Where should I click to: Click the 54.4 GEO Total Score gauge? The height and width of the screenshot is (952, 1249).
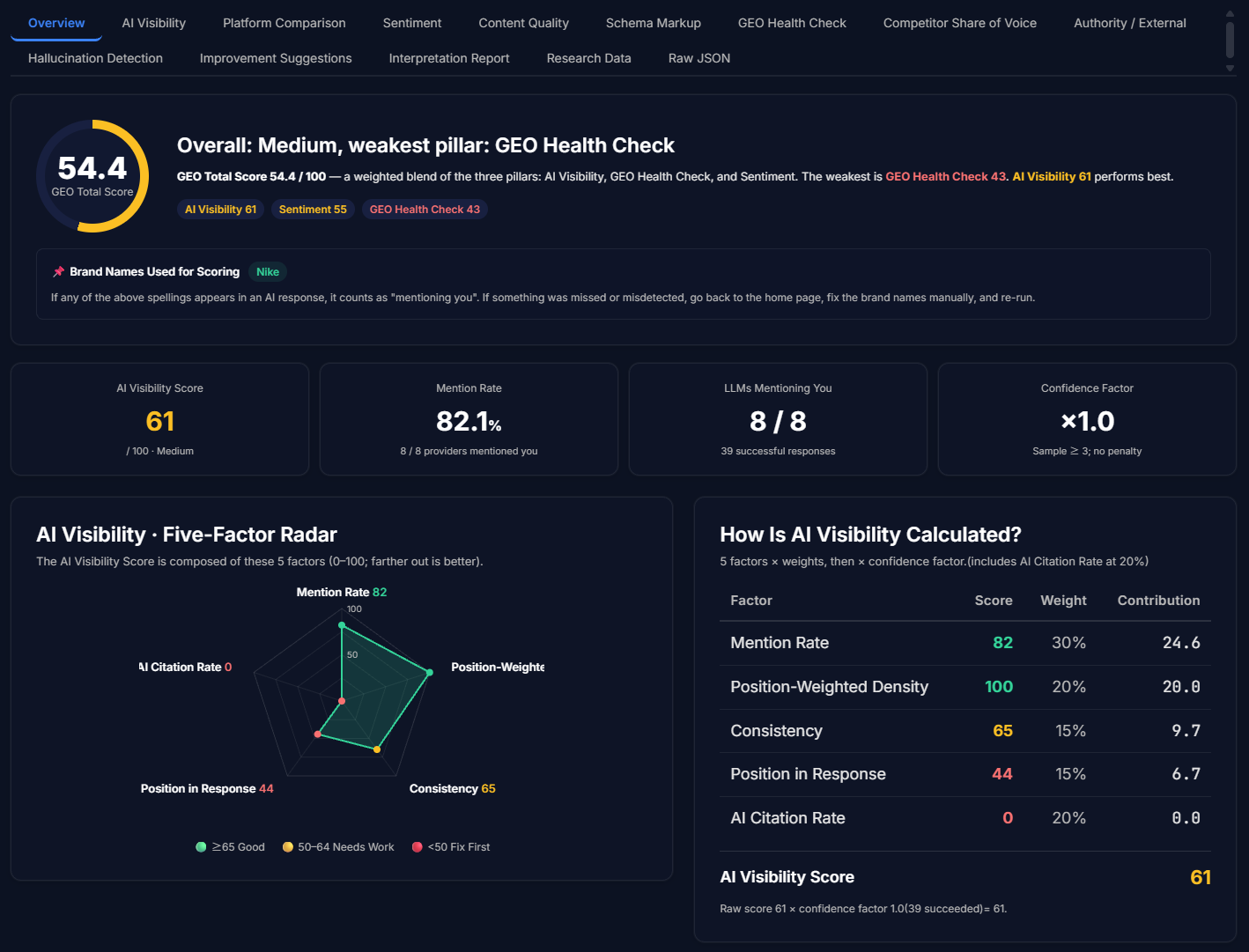coord(92,176)
